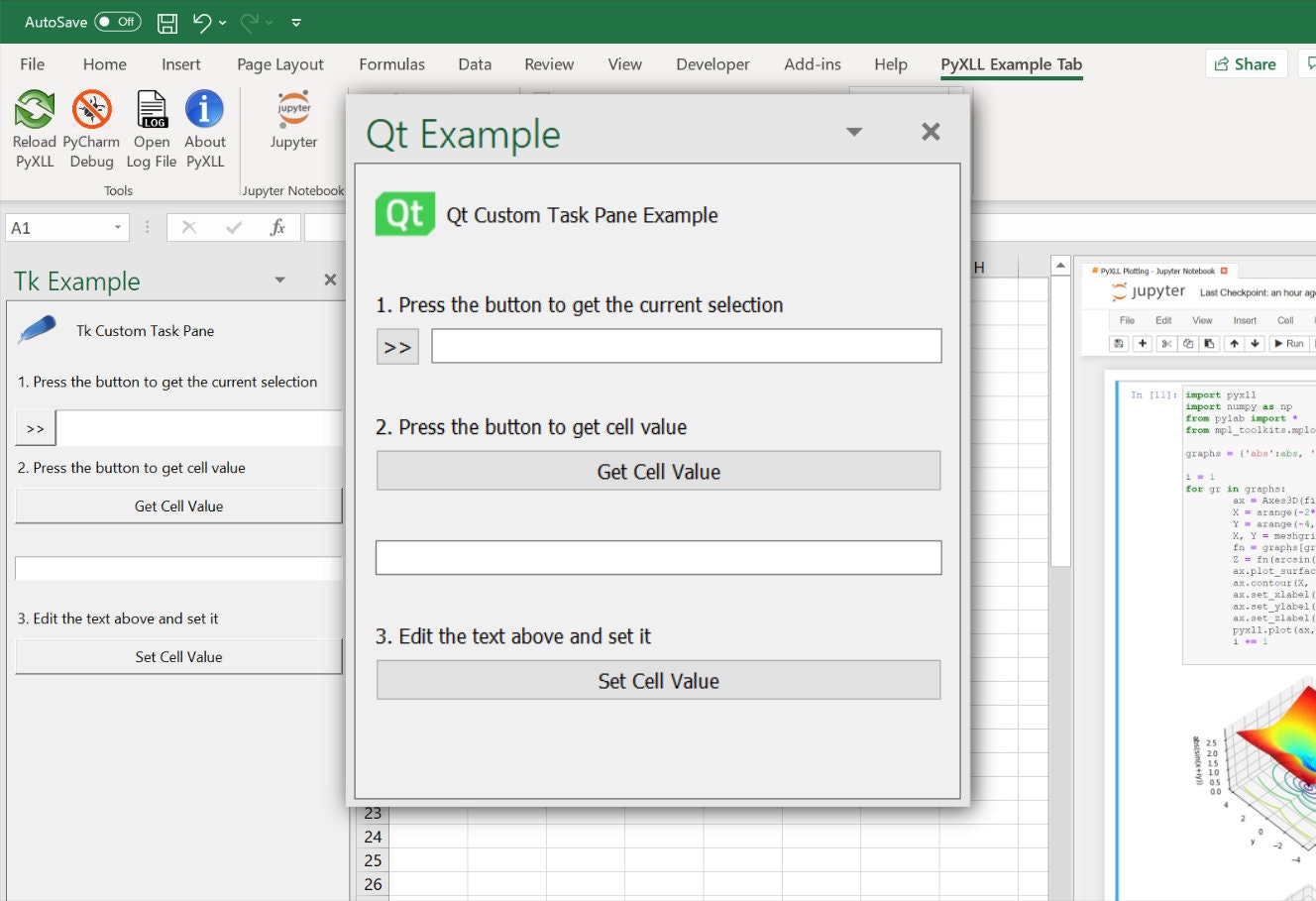Click Get Cell Value in the Tk pane

[x=178, y=506]
